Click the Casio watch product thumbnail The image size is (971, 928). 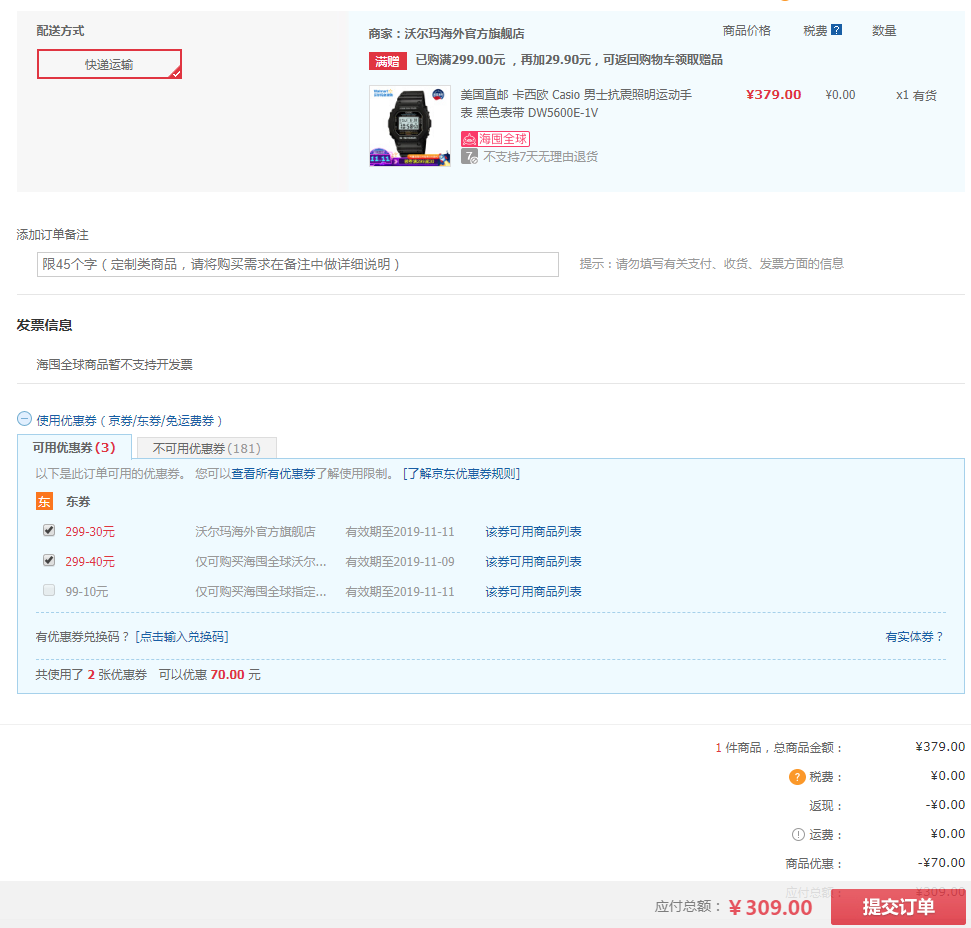click(410, 126)
